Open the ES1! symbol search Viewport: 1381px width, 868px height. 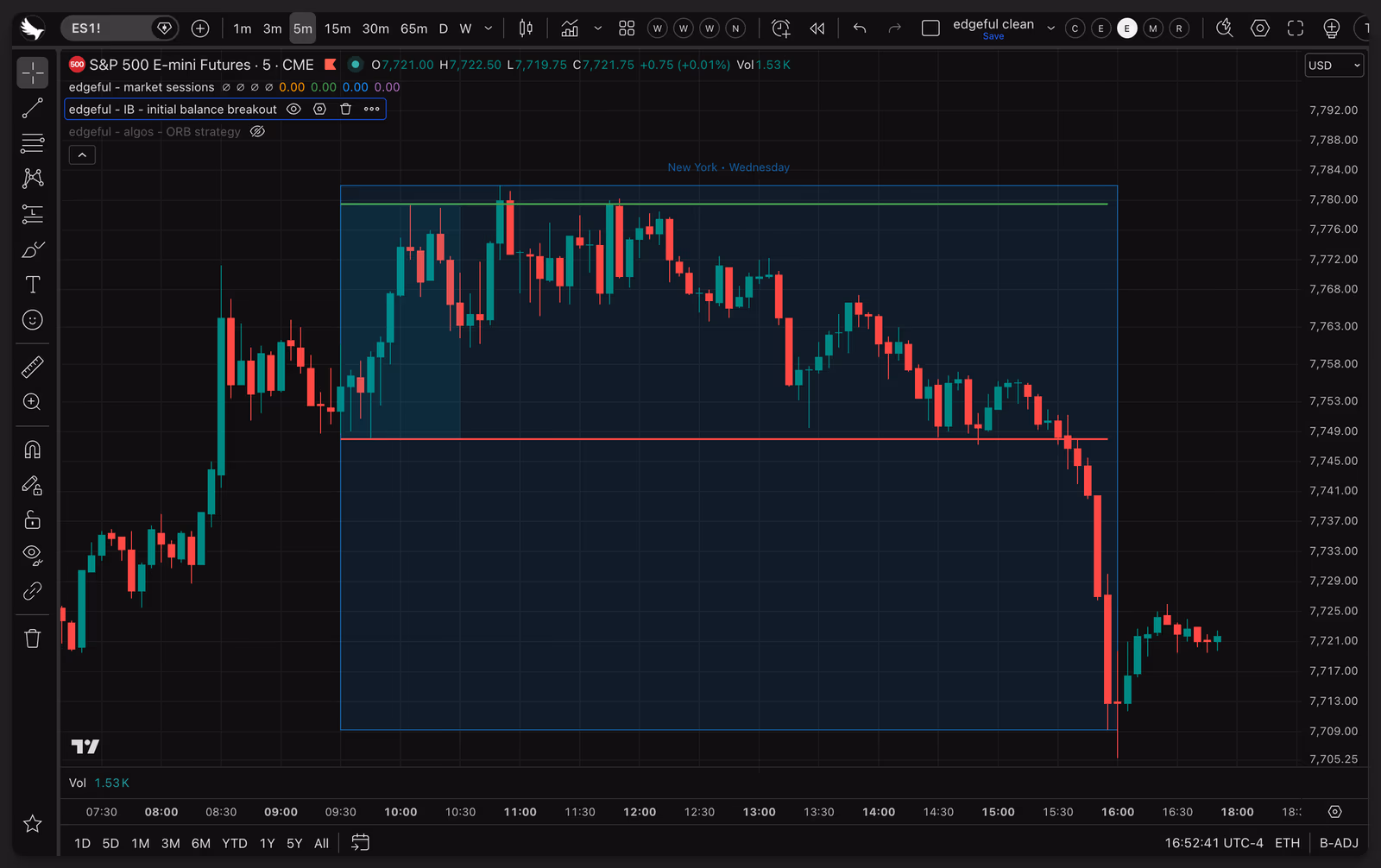point(107,28)
